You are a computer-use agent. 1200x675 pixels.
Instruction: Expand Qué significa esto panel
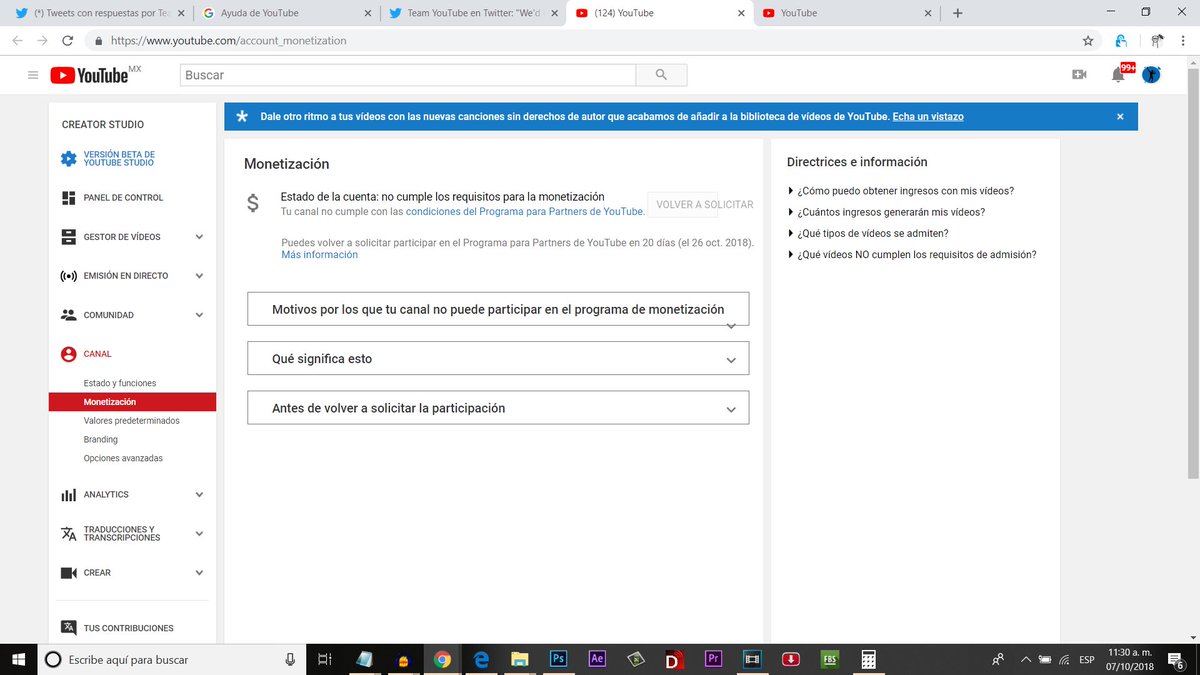[x=498, y=359]
